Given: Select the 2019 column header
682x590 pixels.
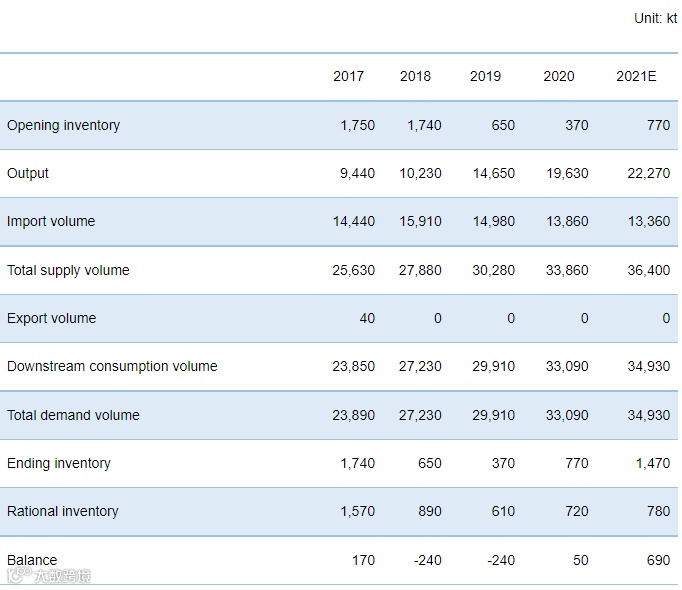Looking at the screenshot, I should click(485, 76).
